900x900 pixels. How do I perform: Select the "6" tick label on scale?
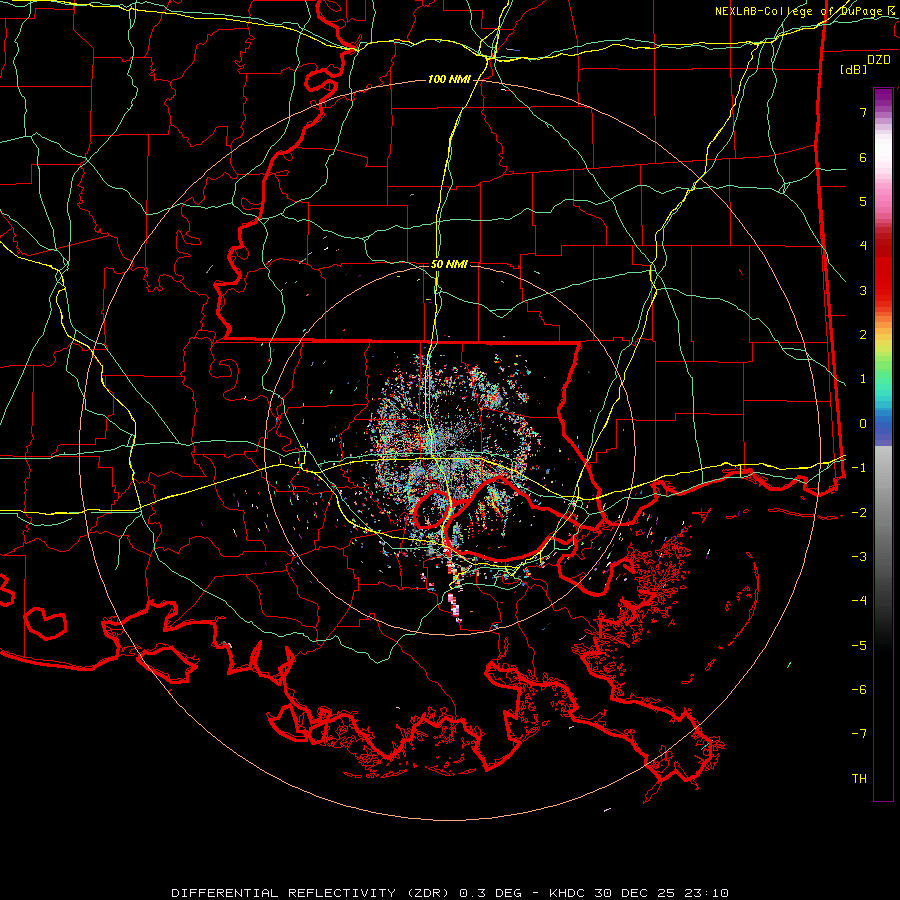coord(863,157)
